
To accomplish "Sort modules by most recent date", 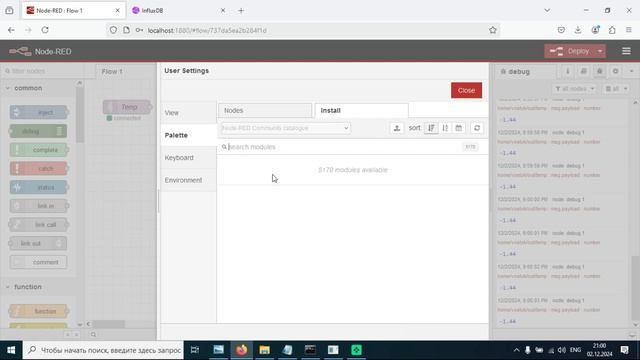I will click(458, 128).
